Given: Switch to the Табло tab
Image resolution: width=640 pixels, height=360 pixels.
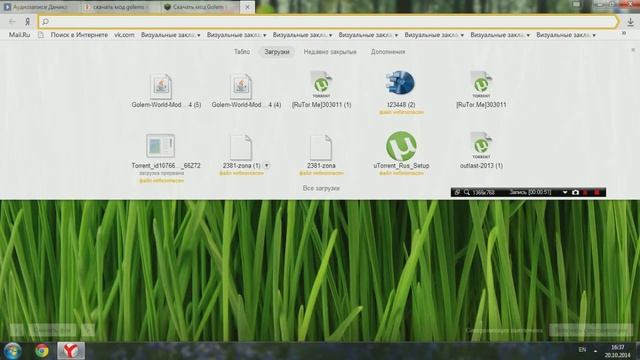Looking at the screenshot, I should [x=242, y=52].
